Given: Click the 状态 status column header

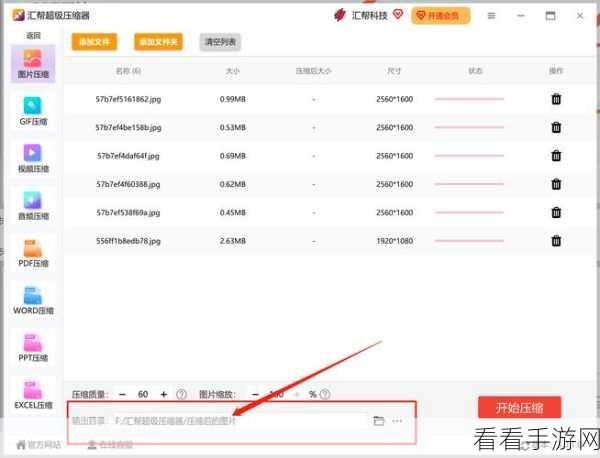Looking at the screenshot, I should click(475, 71).
